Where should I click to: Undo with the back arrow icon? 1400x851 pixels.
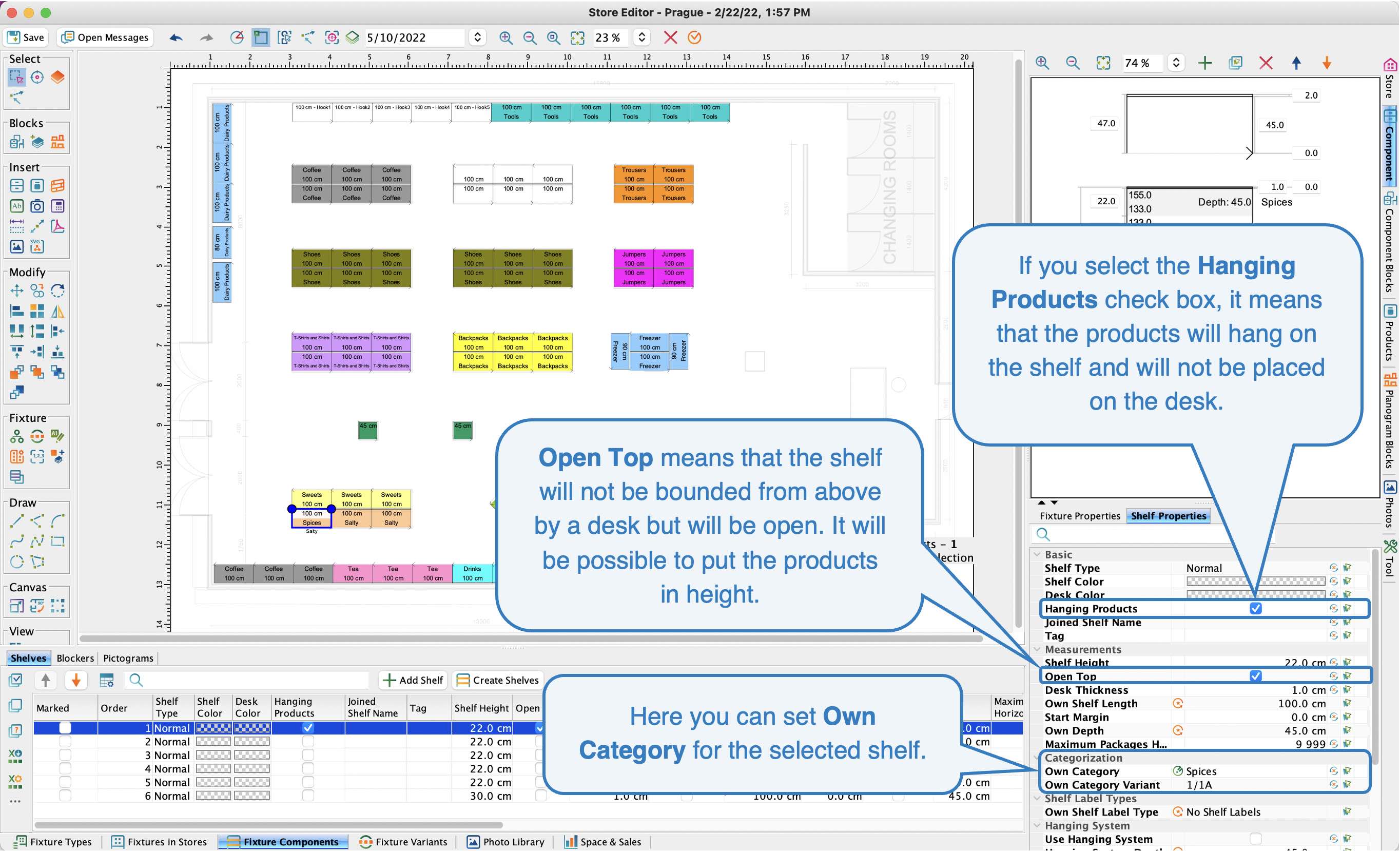(176, 37)
